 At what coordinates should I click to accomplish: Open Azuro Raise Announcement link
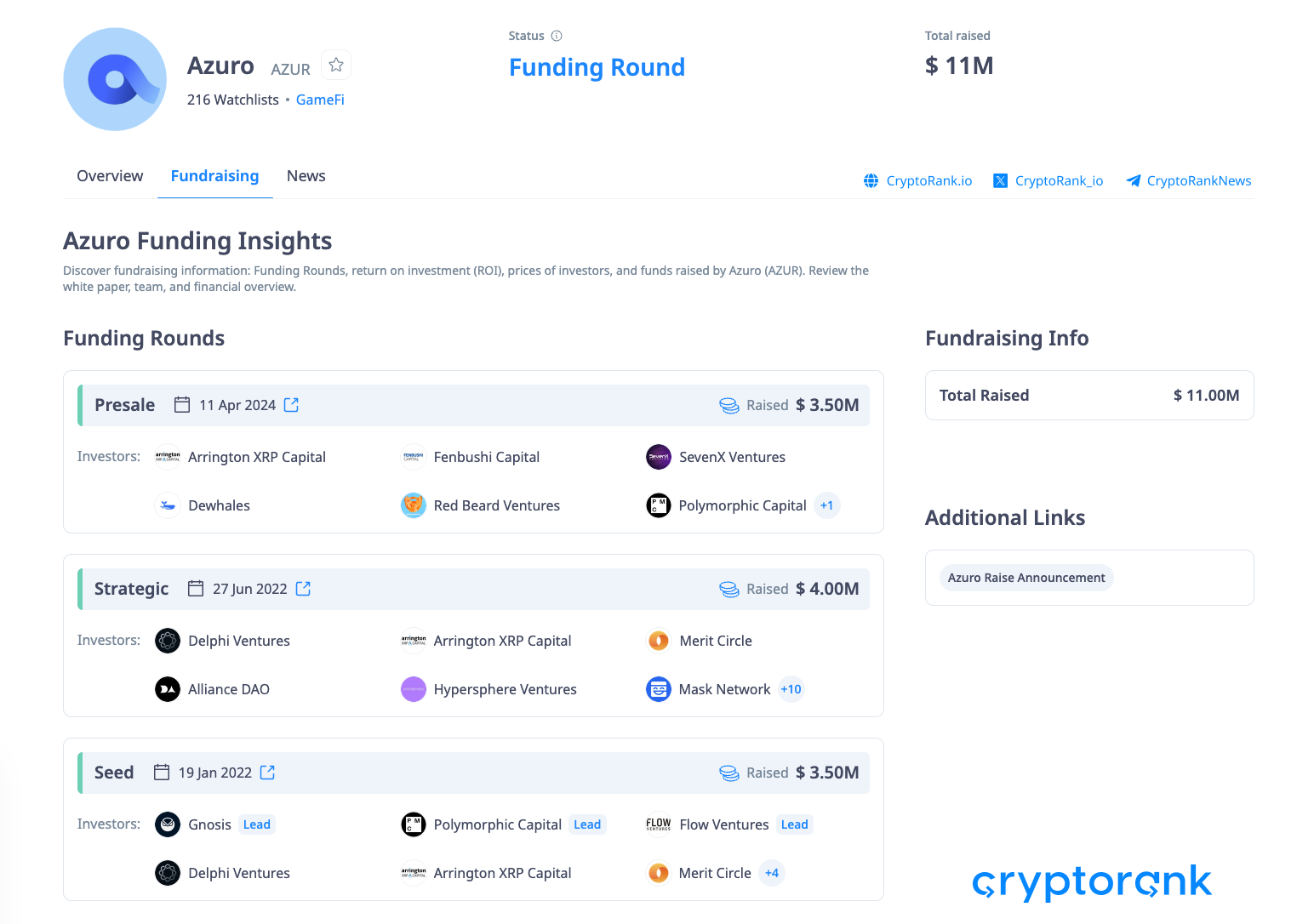click(1026, 578)
